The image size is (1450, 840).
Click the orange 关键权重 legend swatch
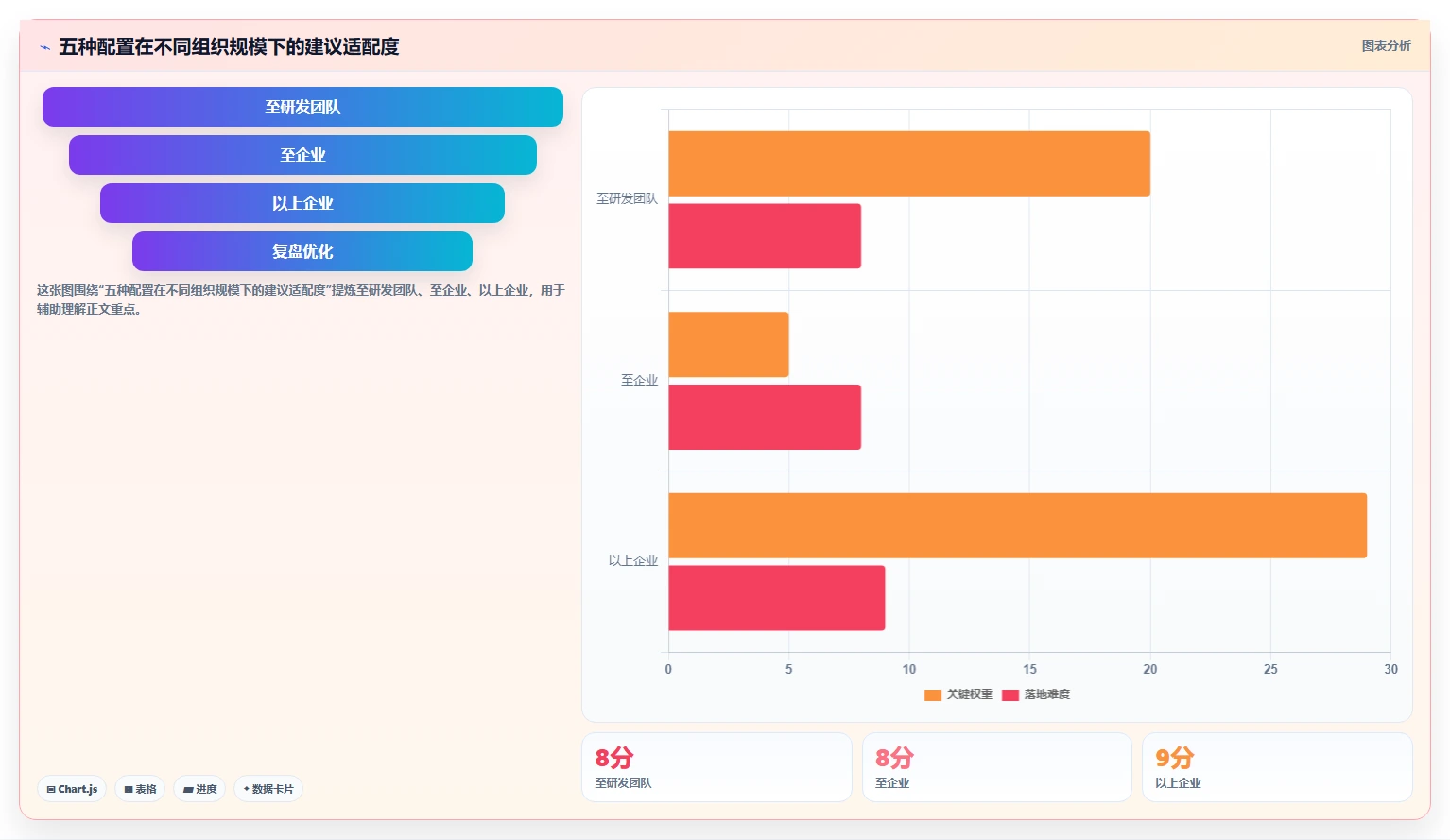pyautogui.click(x=933, y=695)
